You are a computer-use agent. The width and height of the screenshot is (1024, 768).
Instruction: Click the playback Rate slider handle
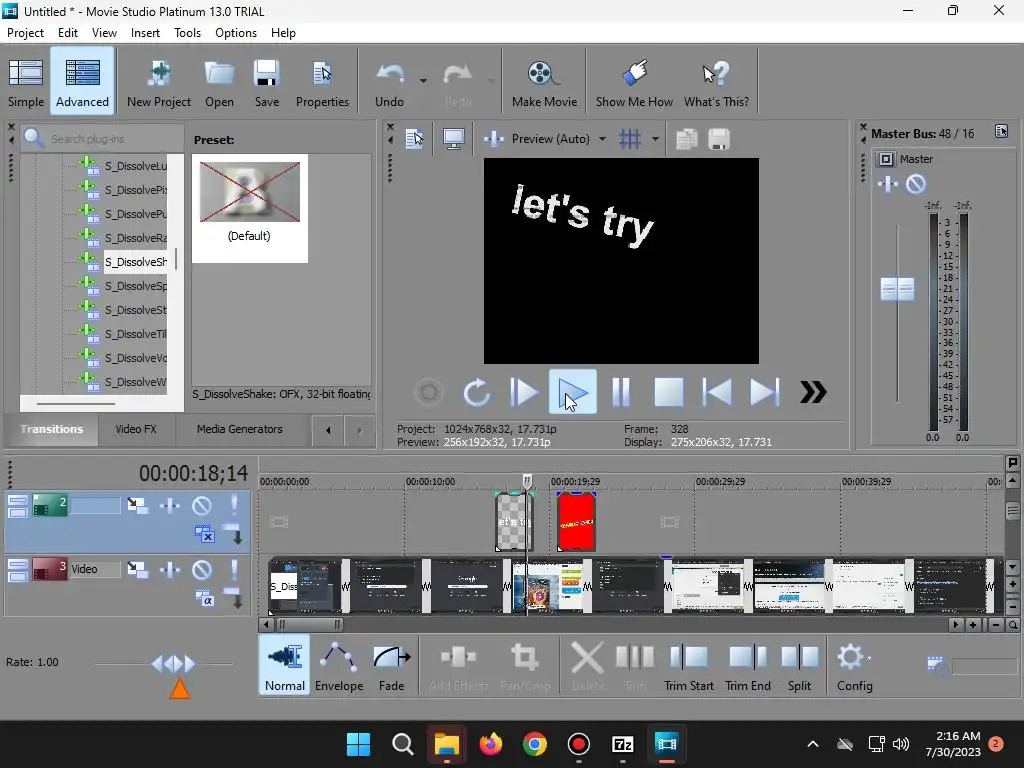[173, 664]
